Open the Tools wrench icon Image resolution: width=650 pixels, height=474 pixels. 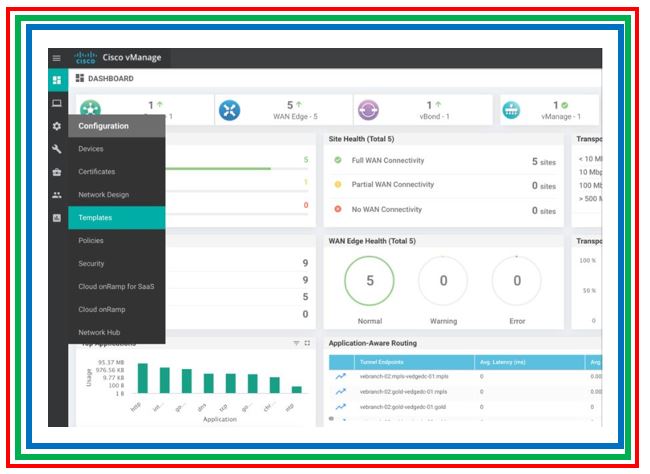(x=57, y=149)
